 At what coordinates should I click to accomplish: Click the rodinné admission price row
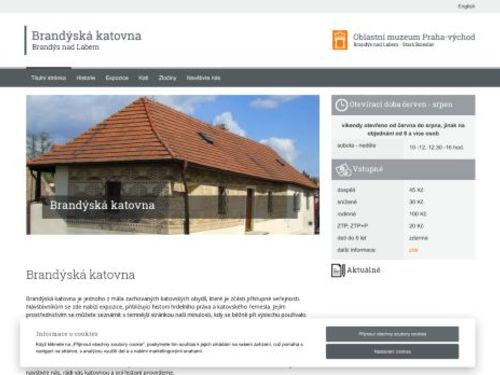tap(403, 214)
